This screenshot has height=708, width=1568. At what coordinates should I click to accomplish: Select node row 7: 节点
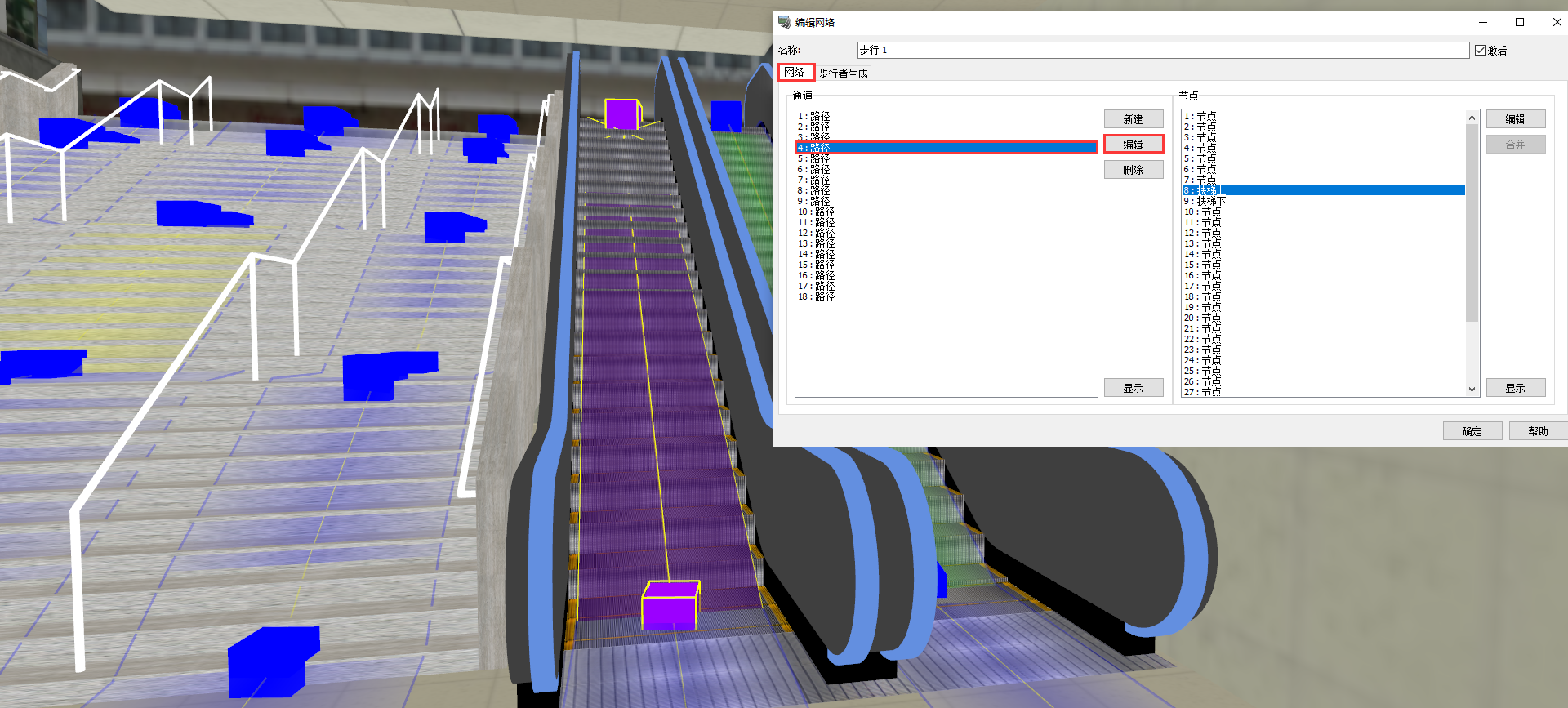(x=1323, y=180)
